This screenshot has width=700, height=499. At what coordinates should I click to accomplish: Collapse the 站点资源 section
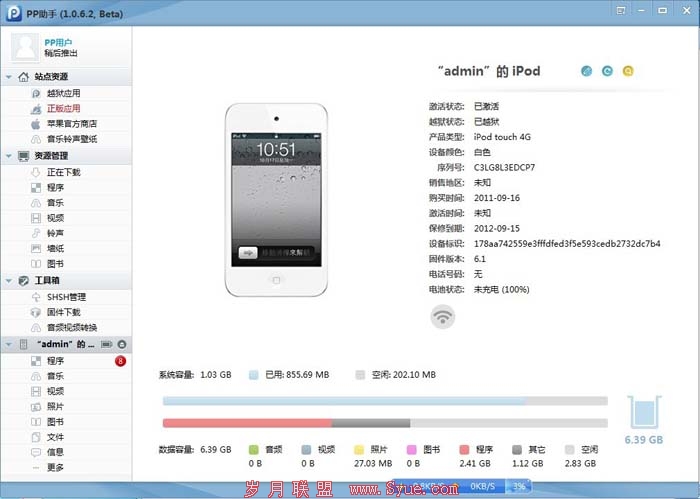click(9, 77)
